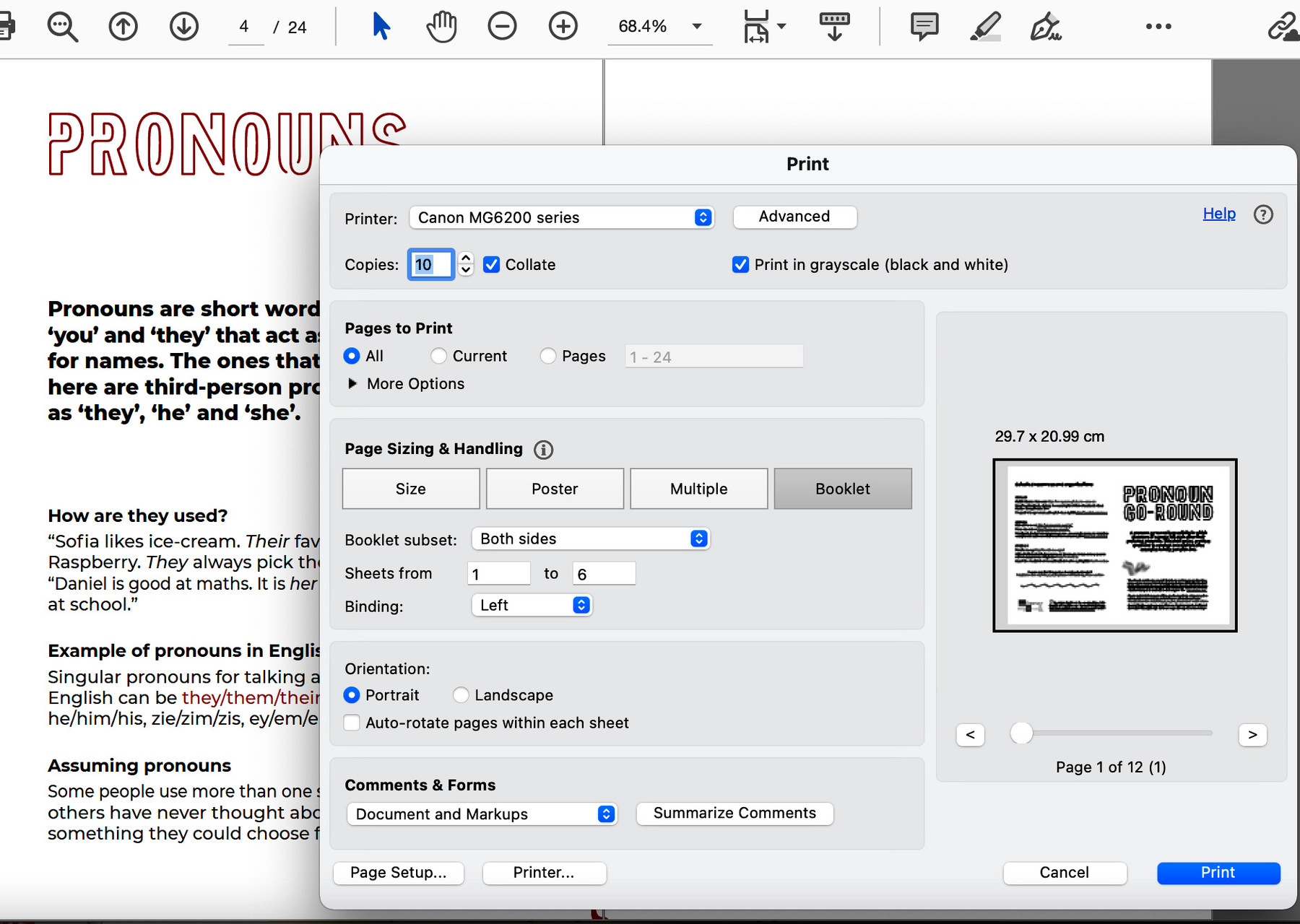Click the Copies stepper arrows

(x=466, y=264)
